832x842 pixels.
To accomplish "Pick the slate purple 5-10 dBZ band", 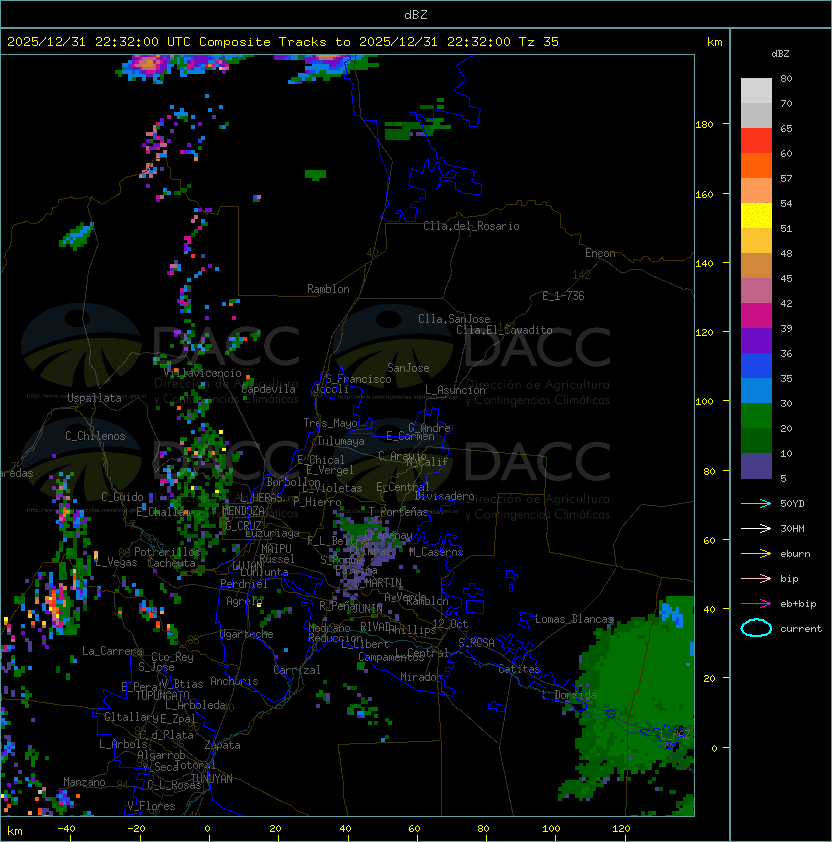I will tap(756, 466).
